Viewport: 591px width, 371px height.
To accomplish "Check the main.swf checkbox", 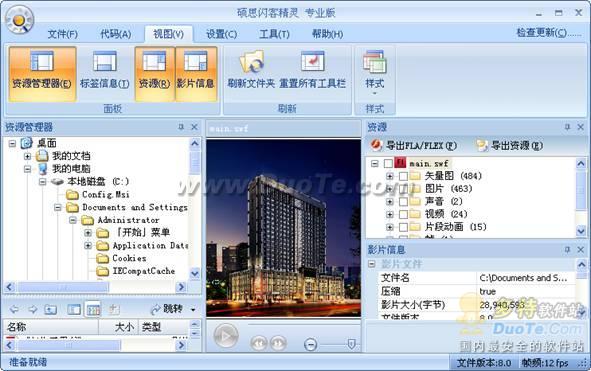I will coord(388,163).
